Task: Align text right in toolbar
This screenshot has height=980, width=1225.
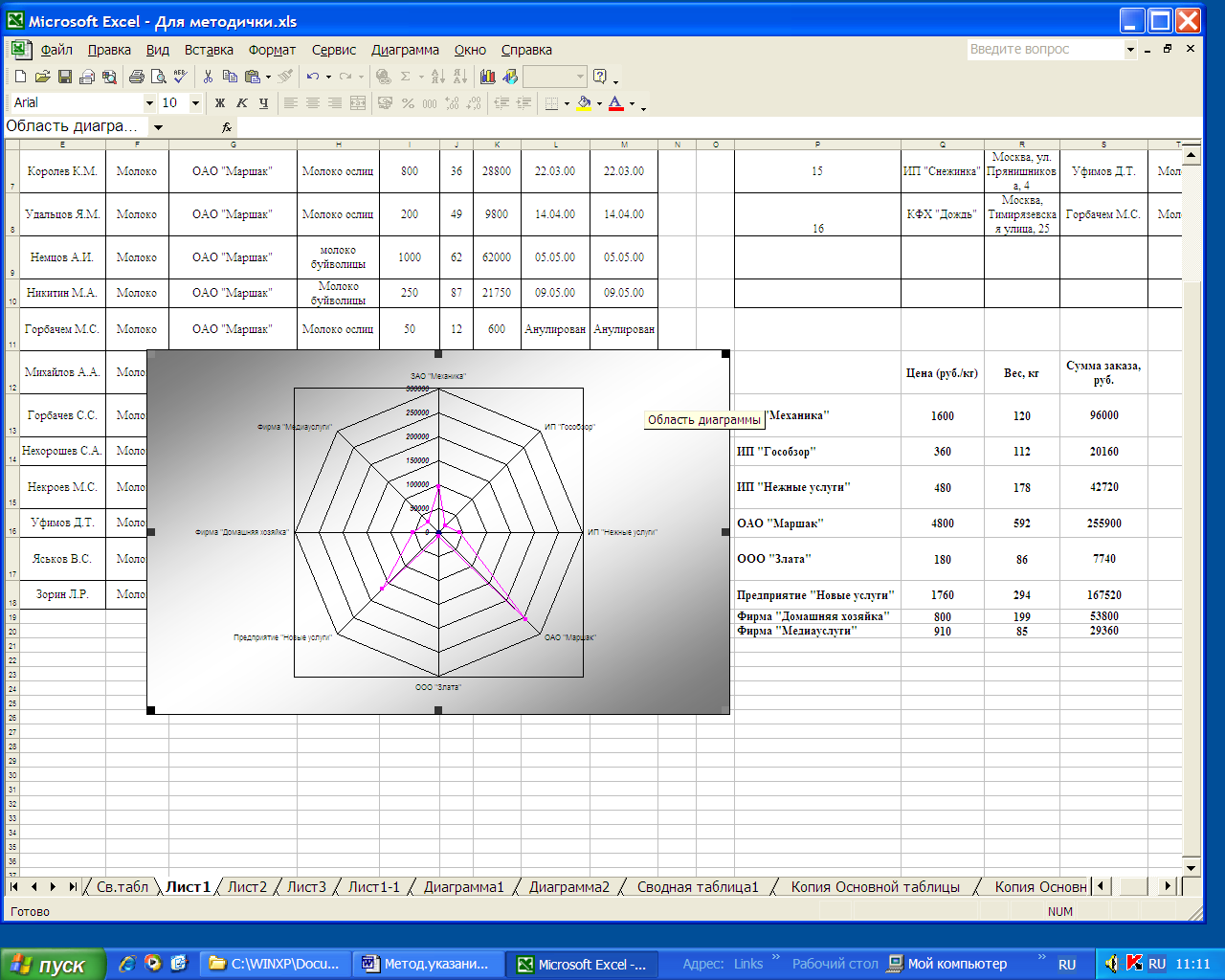Action: pos(335,102)
